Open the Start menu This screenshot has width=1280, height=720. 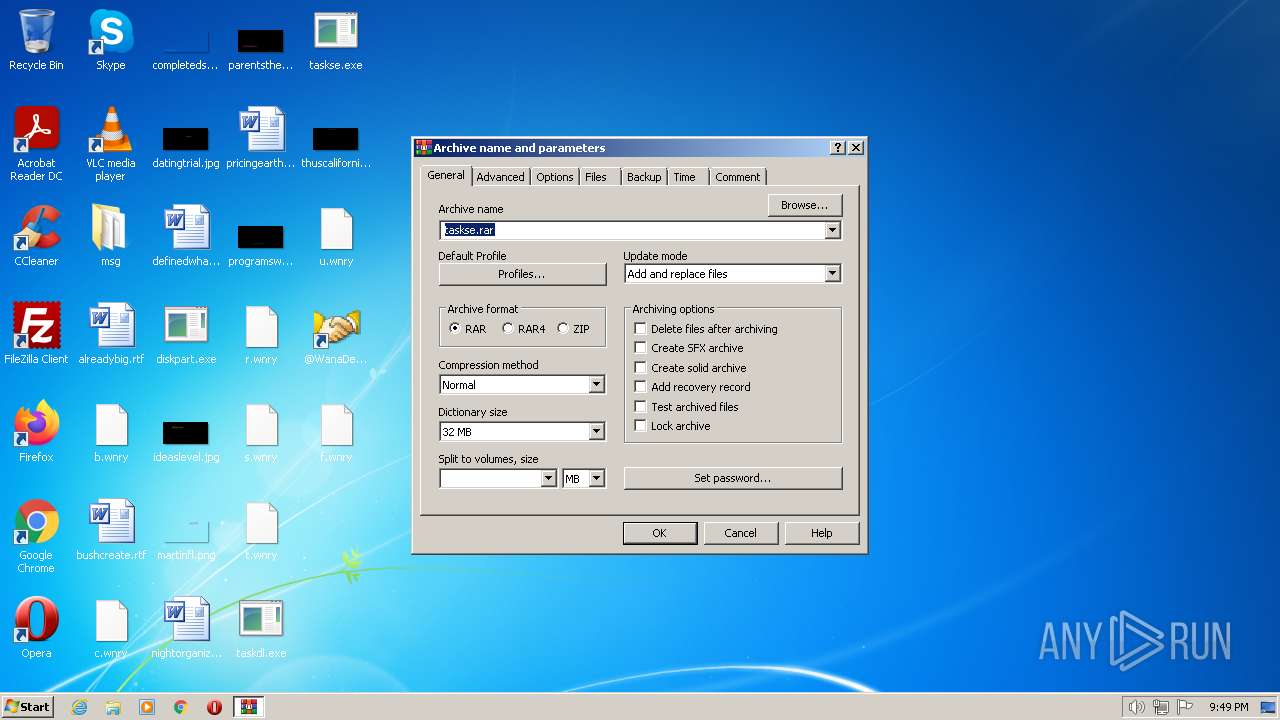(x=27, y=707)
